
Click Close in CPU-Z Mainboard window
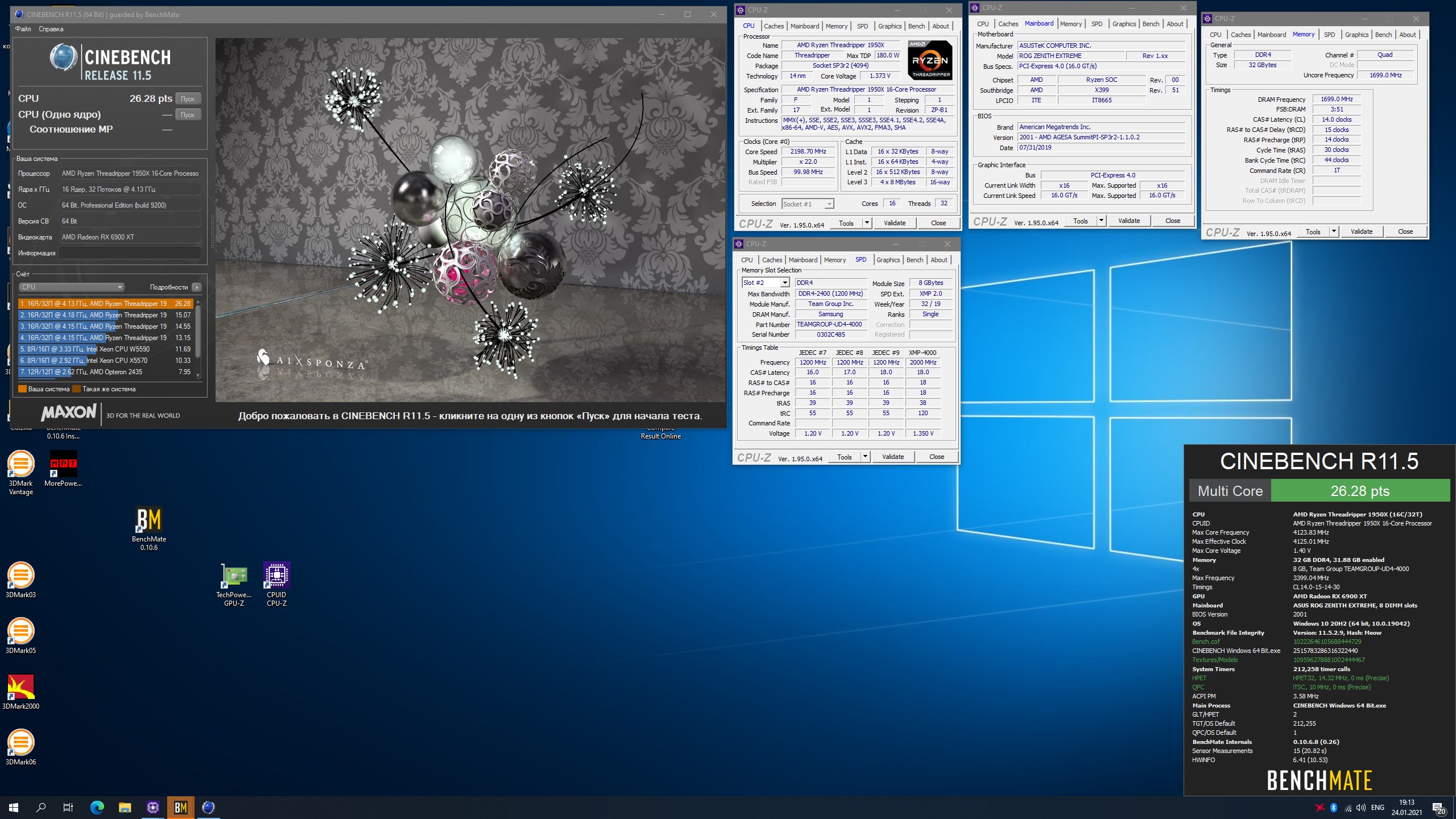(x=1173, y=221)
